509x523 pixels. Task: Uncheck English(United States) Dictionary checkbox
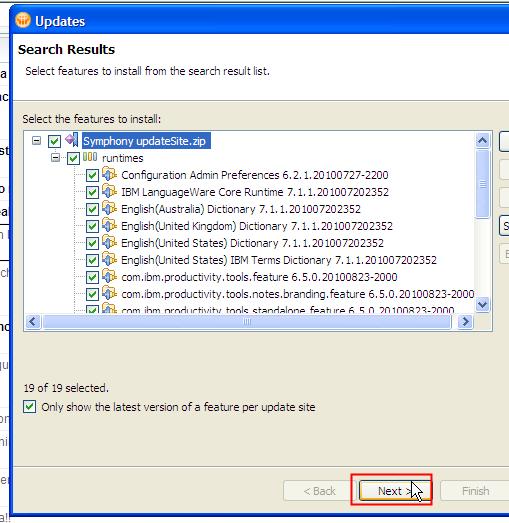(92, 243)
